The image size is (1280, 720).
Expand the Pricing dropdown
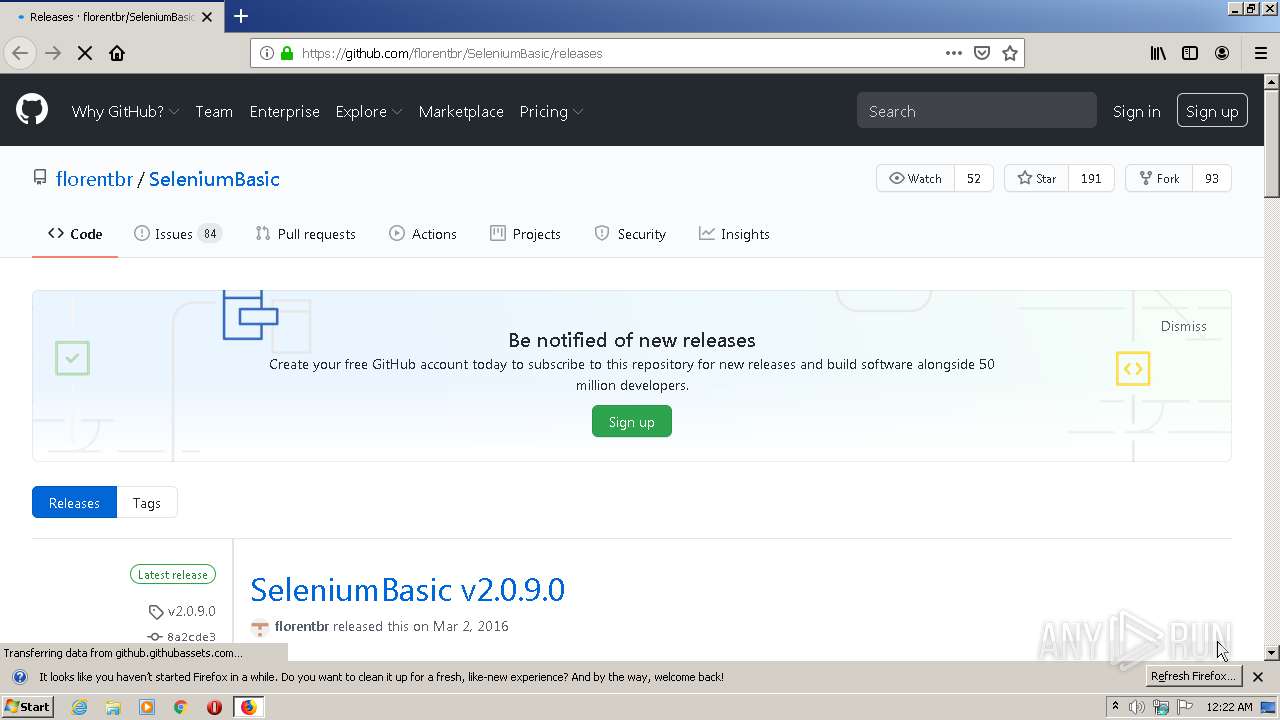click(551, 111)
